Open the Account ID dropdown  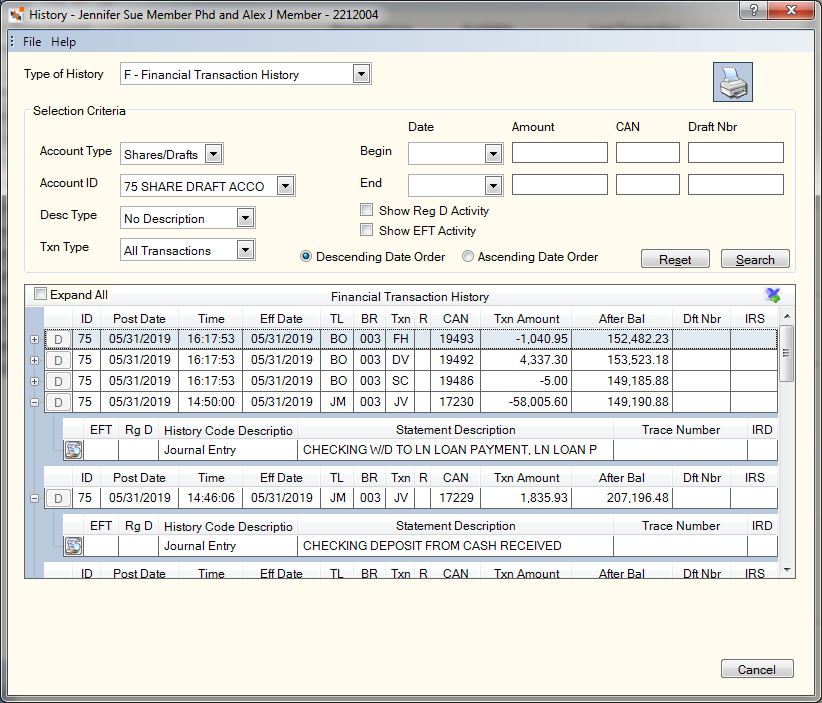pos(285,186)
